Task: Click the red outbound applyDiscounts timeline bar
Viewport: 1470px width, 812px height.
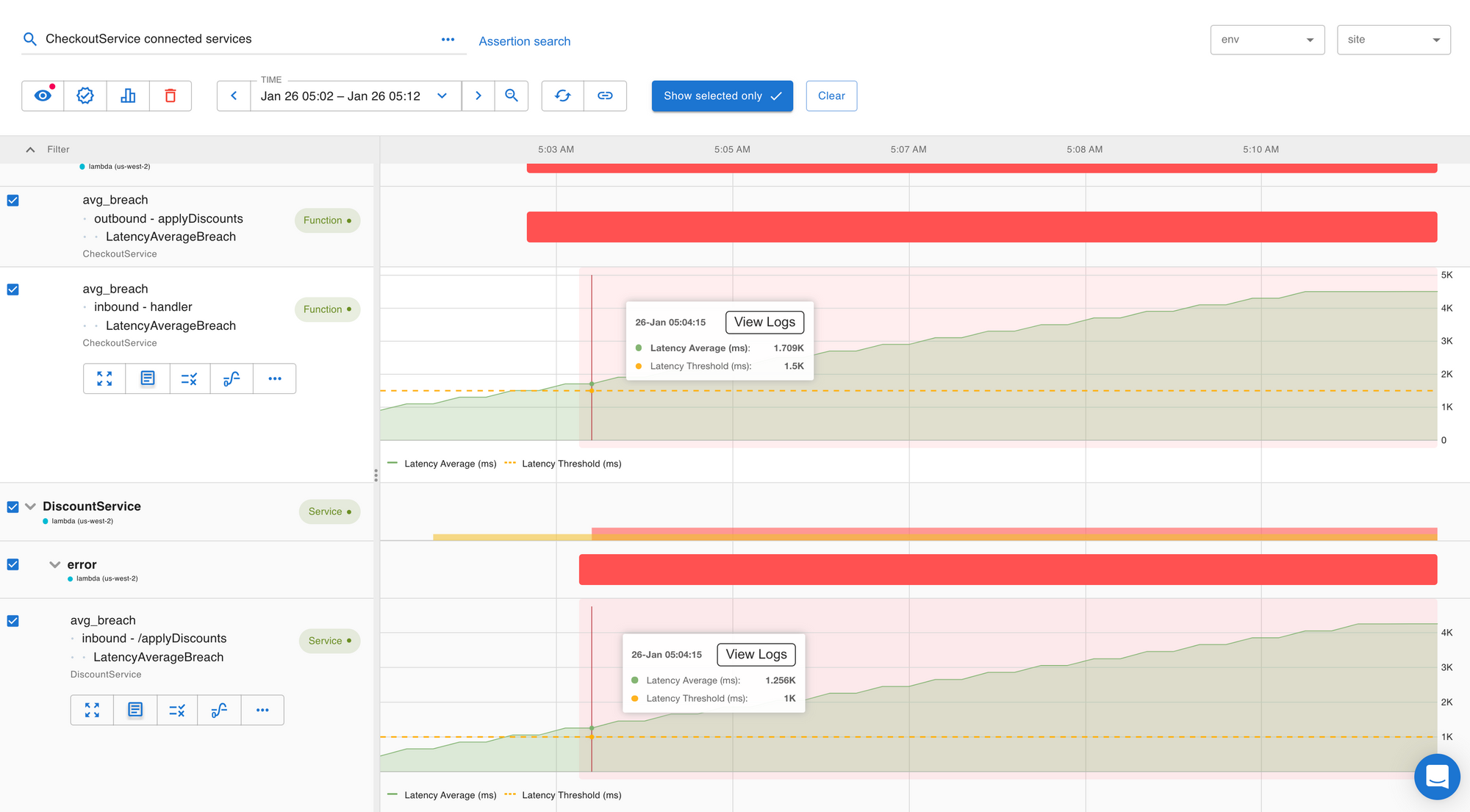Action: click(981, 227)
